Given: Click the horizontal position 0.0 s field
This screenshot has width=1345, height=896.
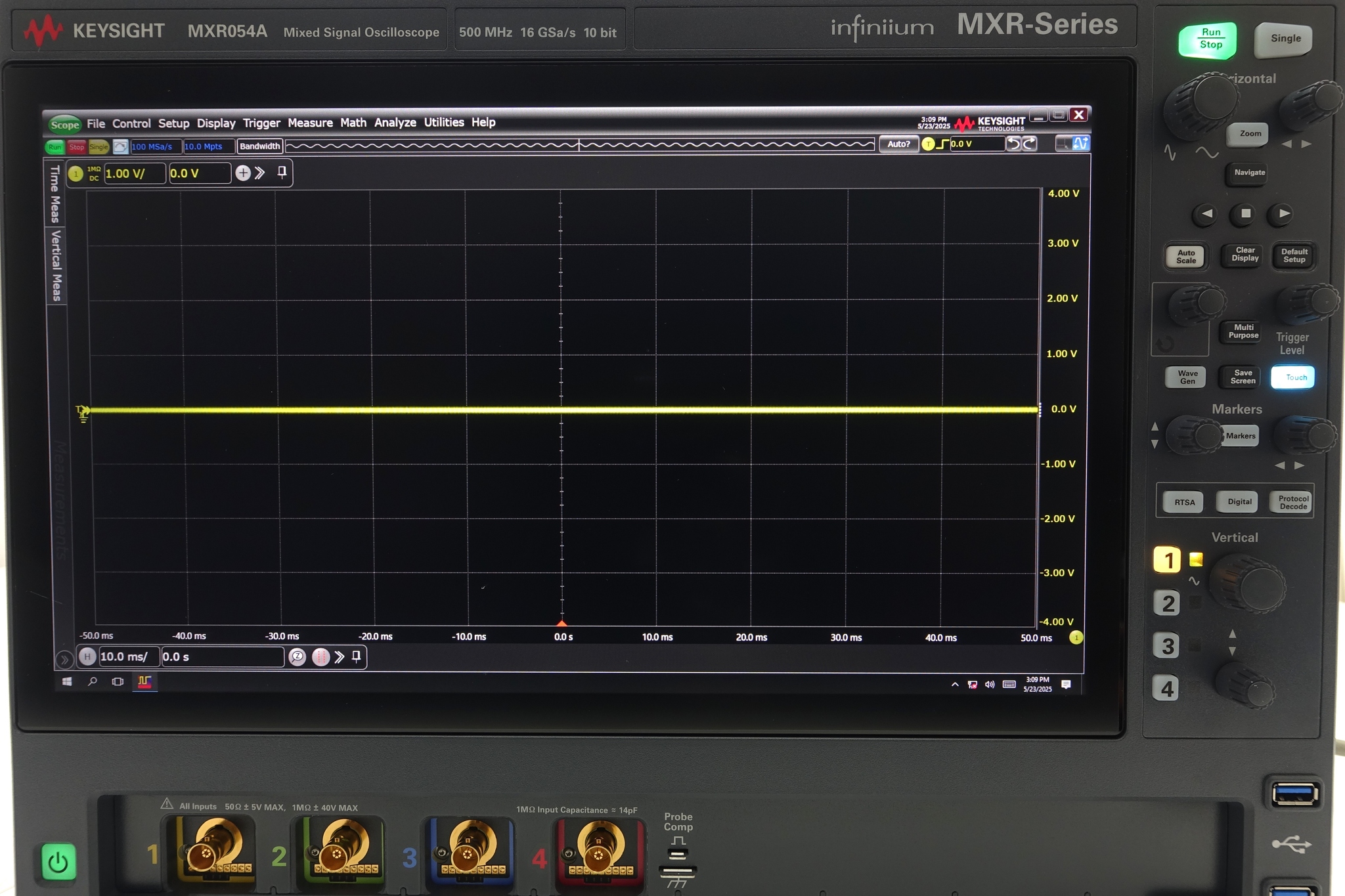Looking at the screenshot, I should (222, 656).
